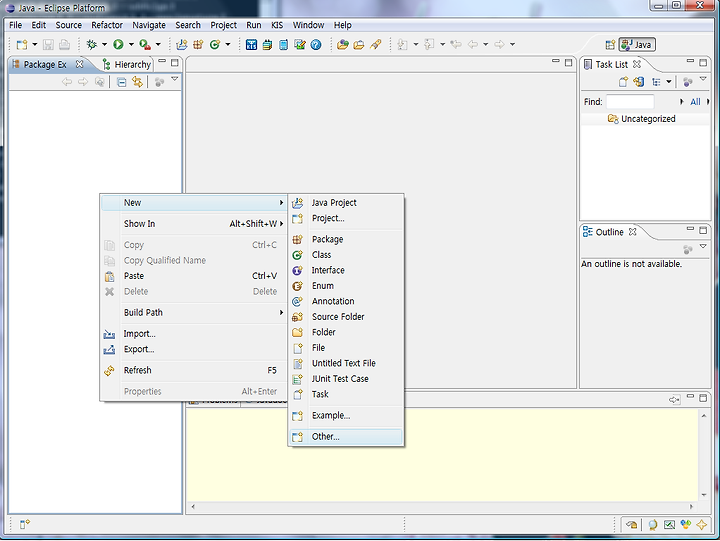The height and width of the screenshot is (541, 720).
Task: Close the Outline view tab
Action: (633, 232)
